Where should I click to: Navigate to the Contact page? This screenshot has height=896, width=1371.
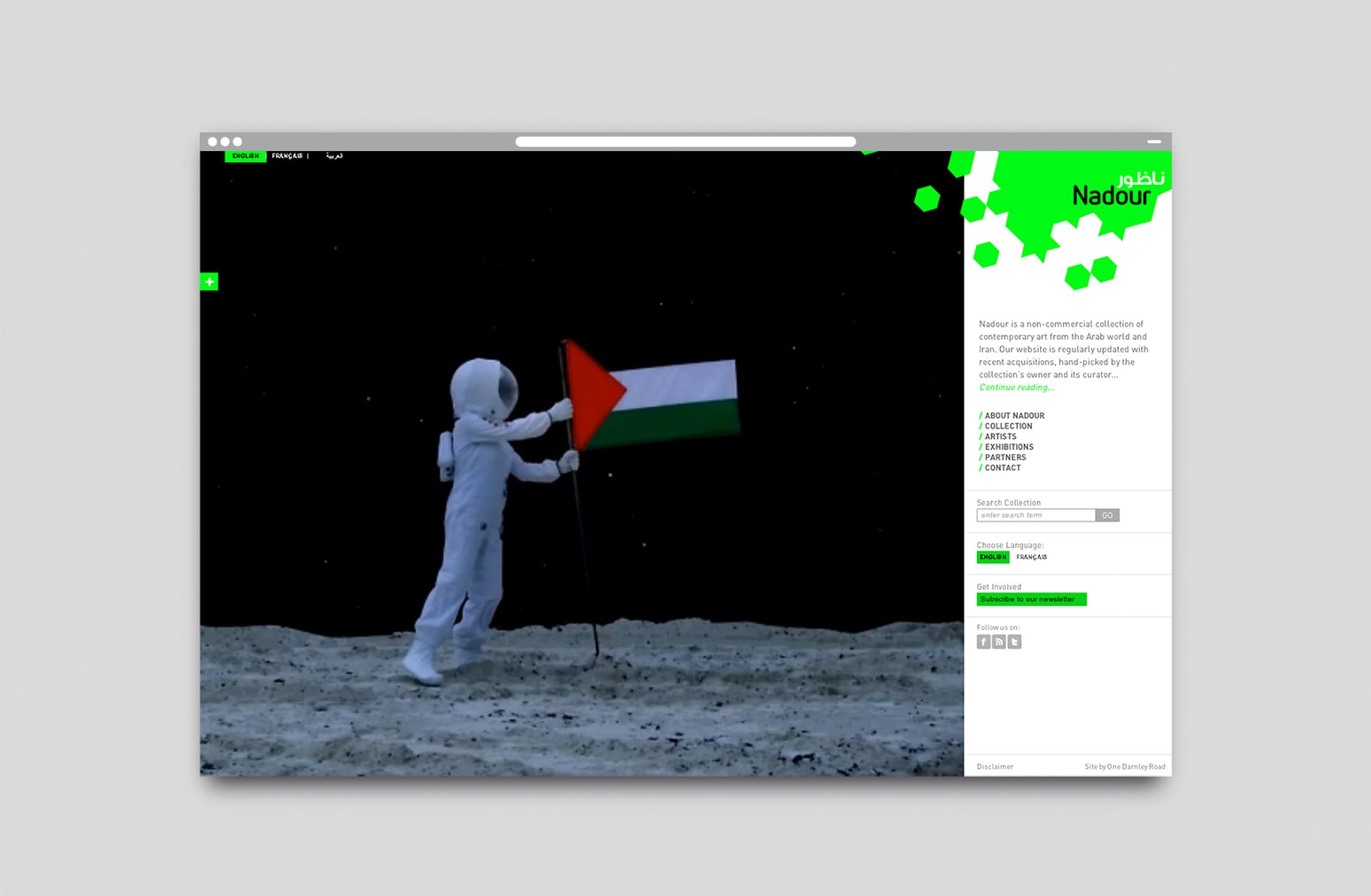point(1002,468)
